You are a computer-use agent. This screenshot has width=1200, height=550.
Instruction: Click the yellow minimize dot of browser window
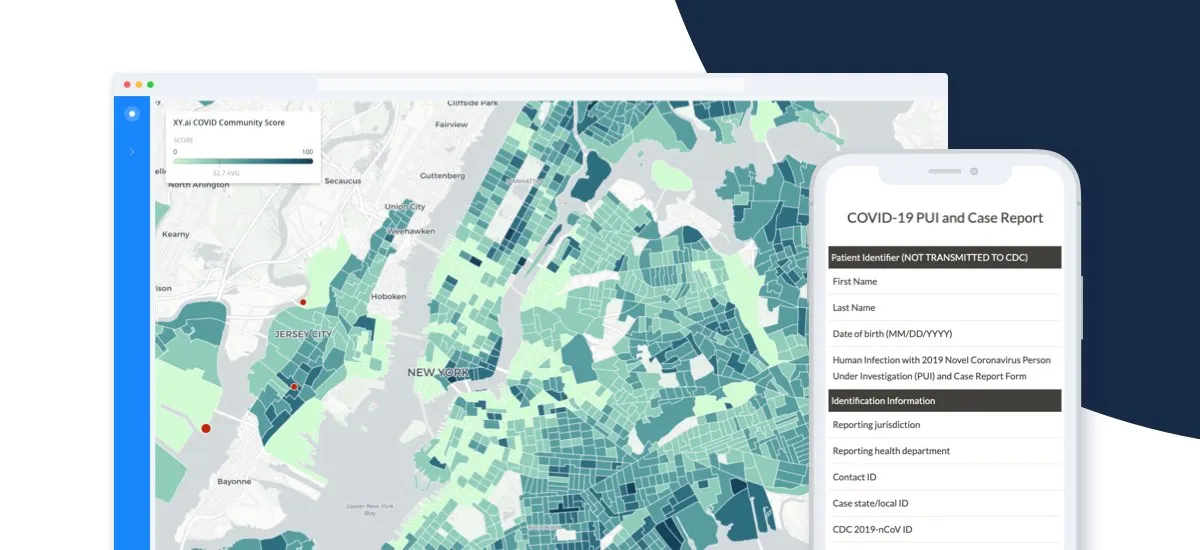click(139, 84)
